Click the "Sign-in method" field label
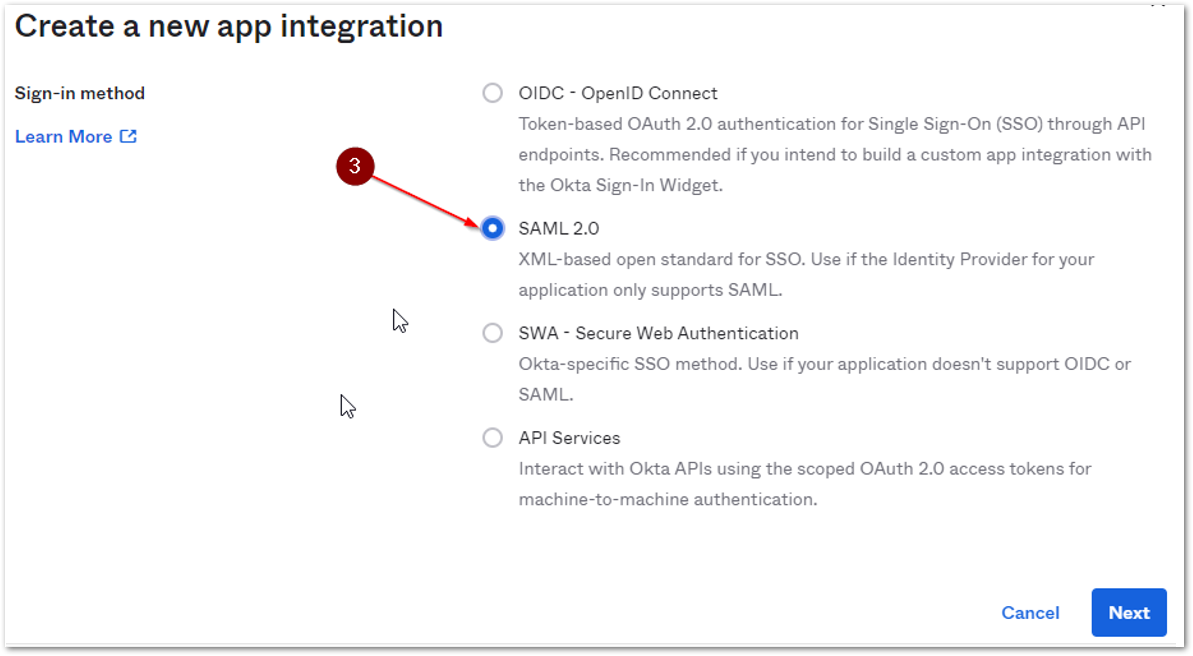Viewport: 1193px width, 656px height. click(80, 93)
